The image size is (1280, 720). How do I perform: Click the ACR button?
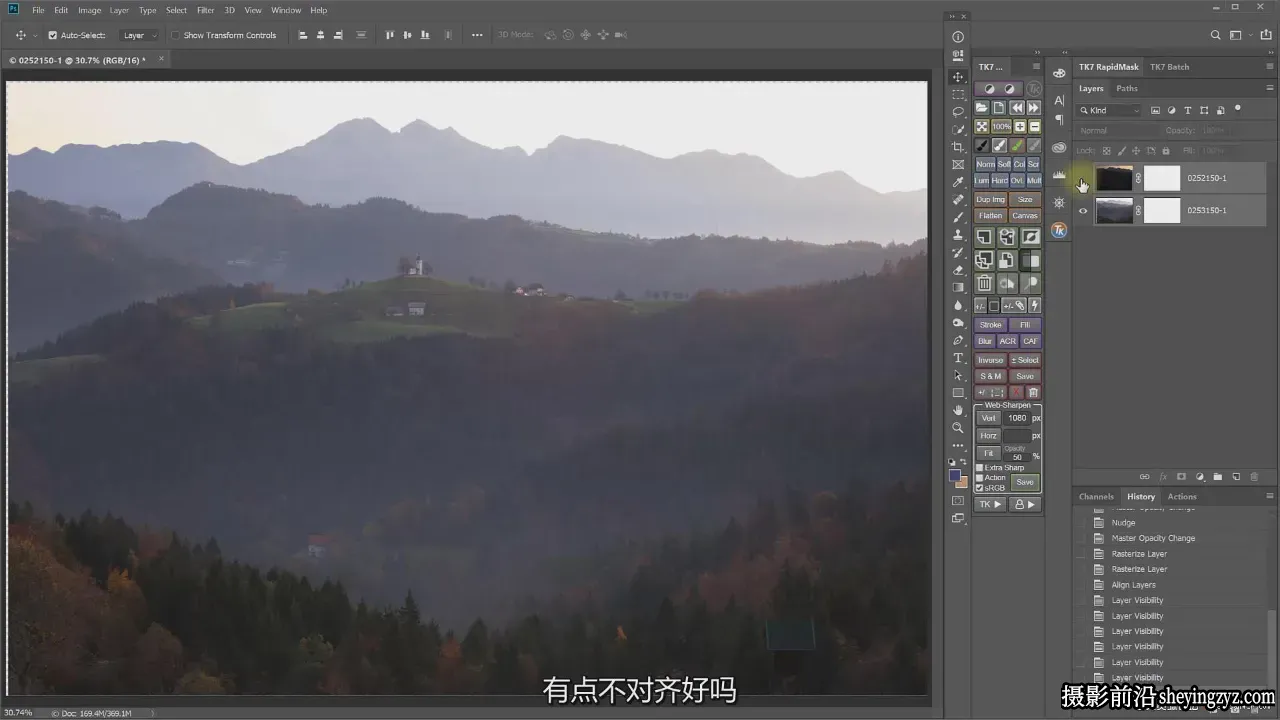coord(1008,341)
